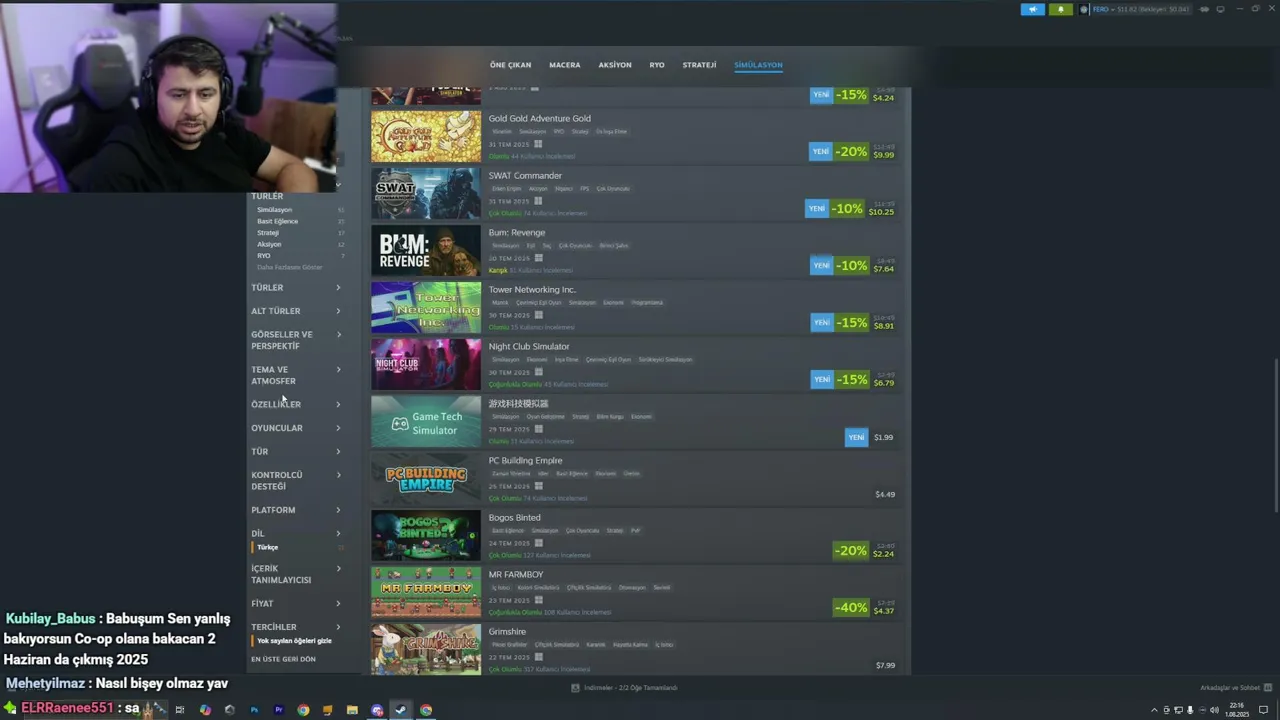Click the $4.49 price on PC Building Empire
Screen dimensions: 1280x720
pyautogui.click(x=885, y=494)
